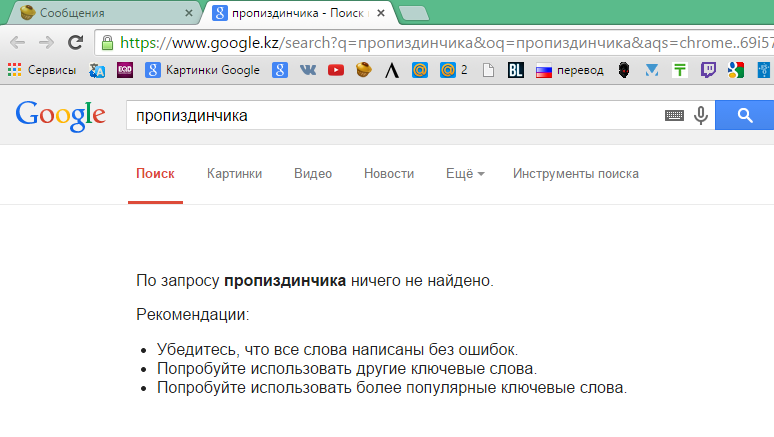774x437 pixels.
Task: Click inside the Google search input field
Action: (395, 116)
